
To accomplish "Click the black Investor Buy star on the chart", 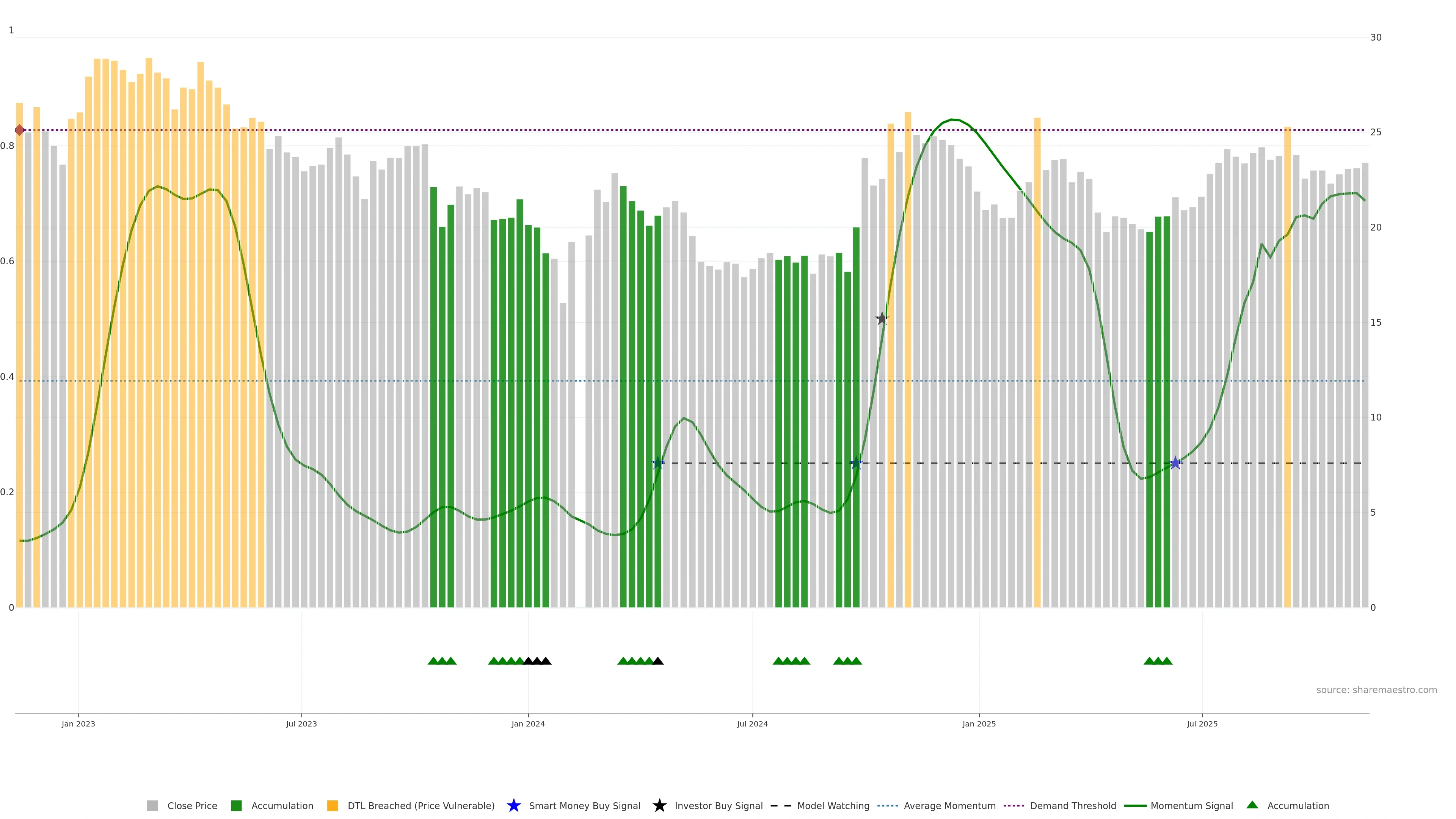I will (x=882, y=319).
